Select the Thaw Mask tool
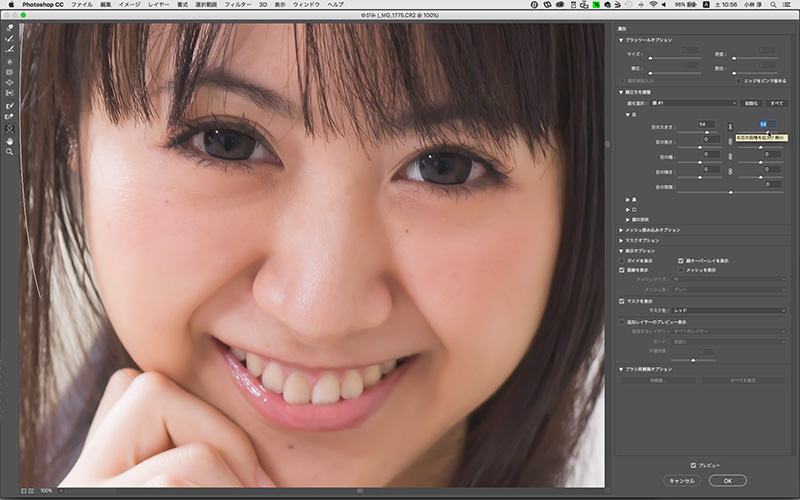This screenshot has width=800, height=500. point(9,117)
